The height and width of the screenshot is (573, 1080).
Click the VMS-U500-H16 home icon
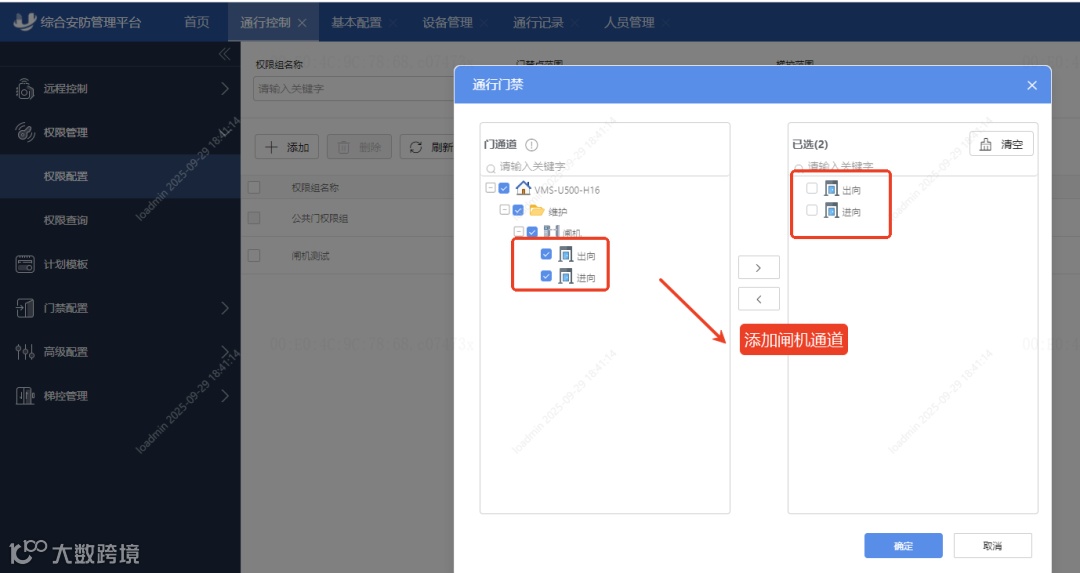[x=523, y=188]
